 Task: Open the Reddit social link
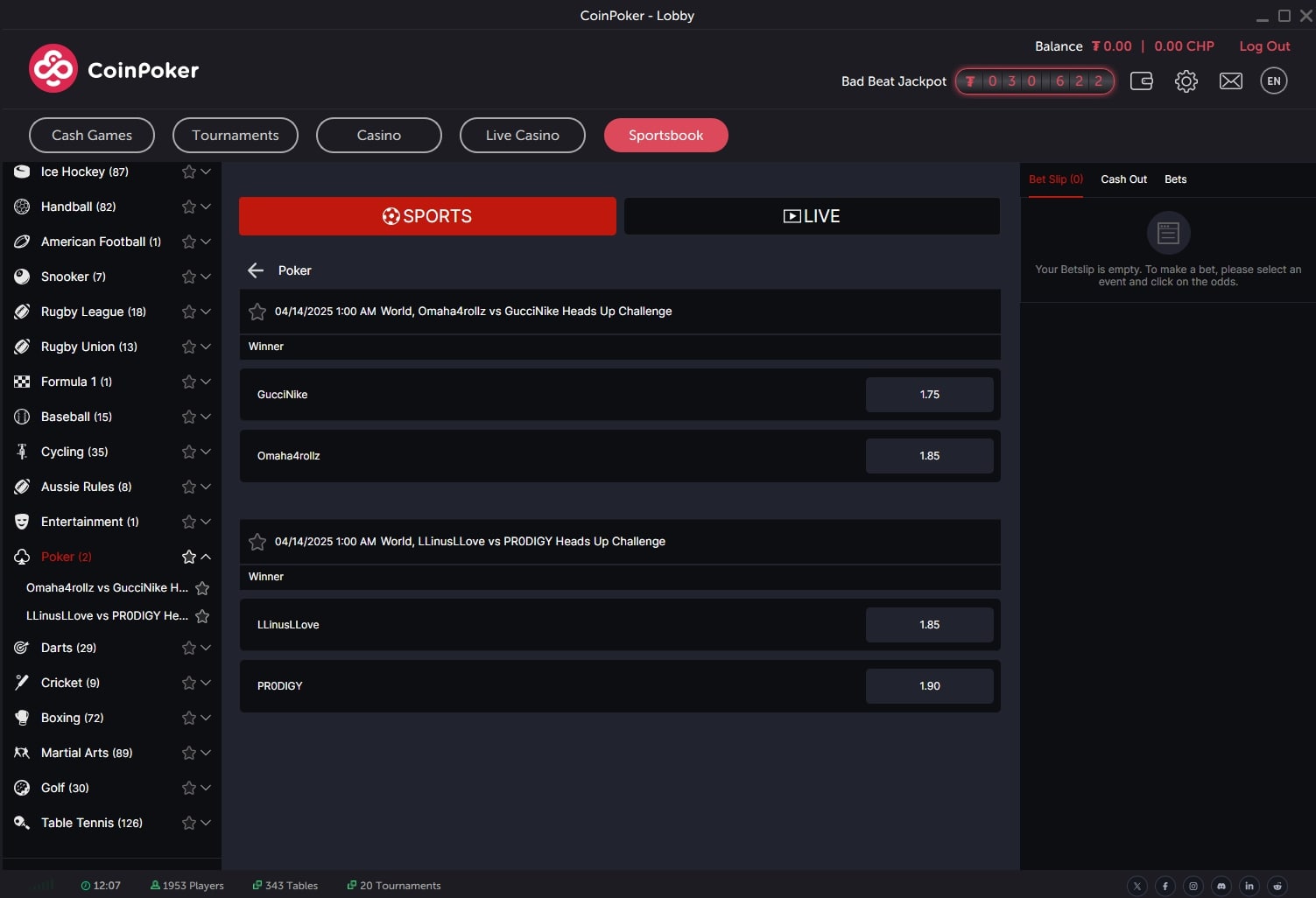[1277, 886]
